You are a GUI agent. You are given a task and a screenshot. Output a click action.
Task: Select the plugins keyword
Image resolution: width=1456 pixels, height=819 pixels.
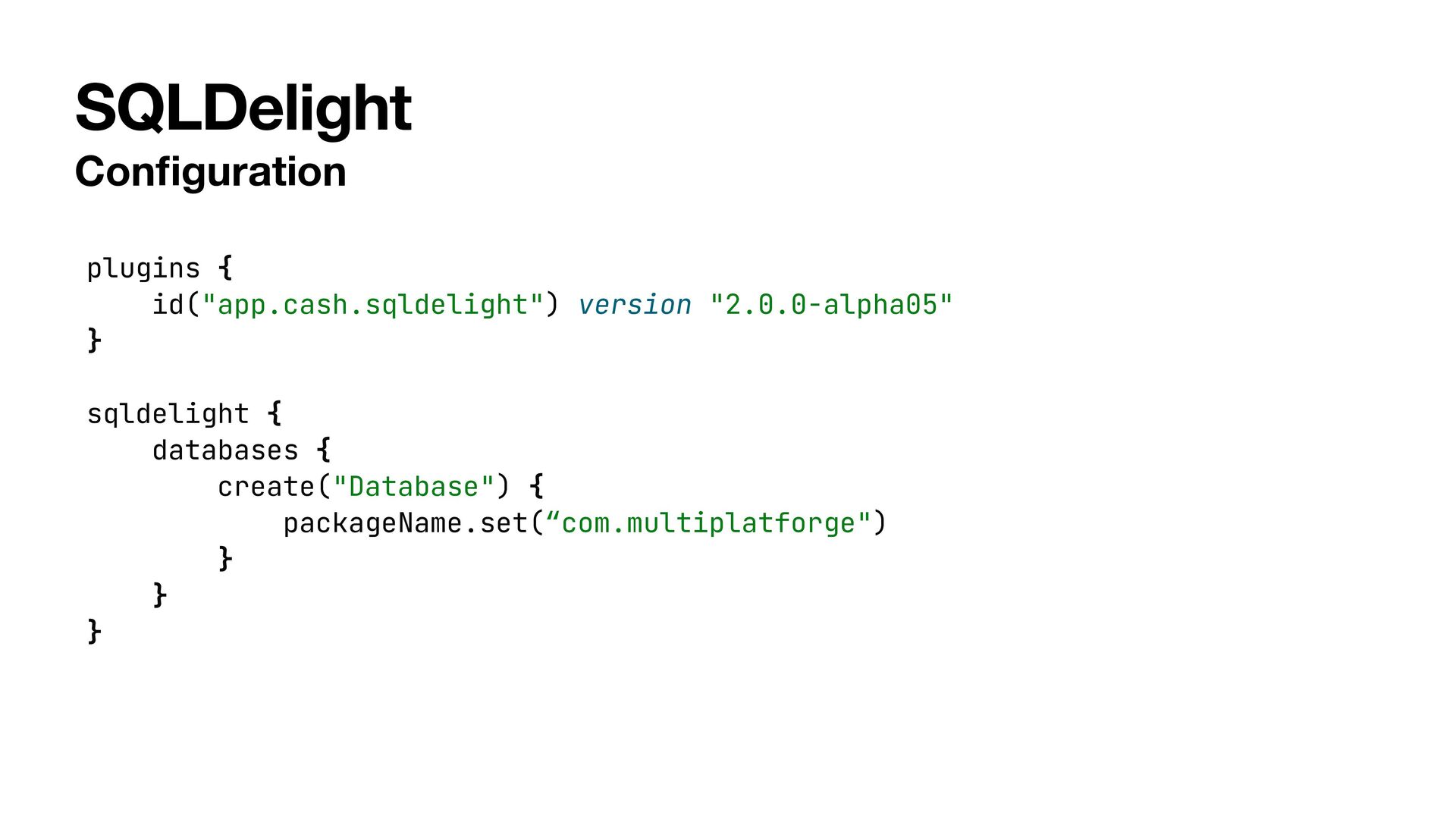point(143,269)
